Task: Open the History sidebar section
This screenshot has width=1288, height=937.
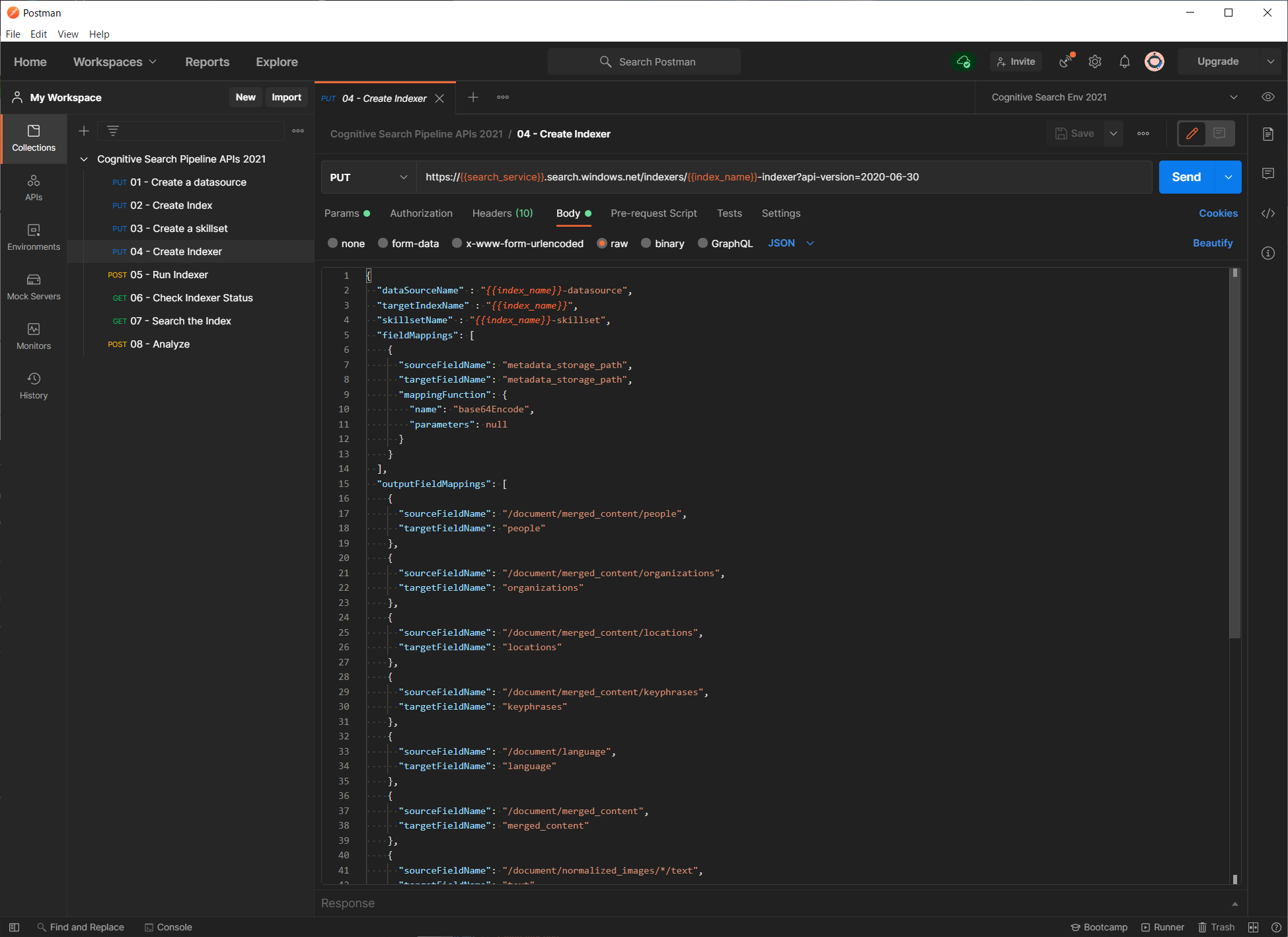Action: (34, 386)
